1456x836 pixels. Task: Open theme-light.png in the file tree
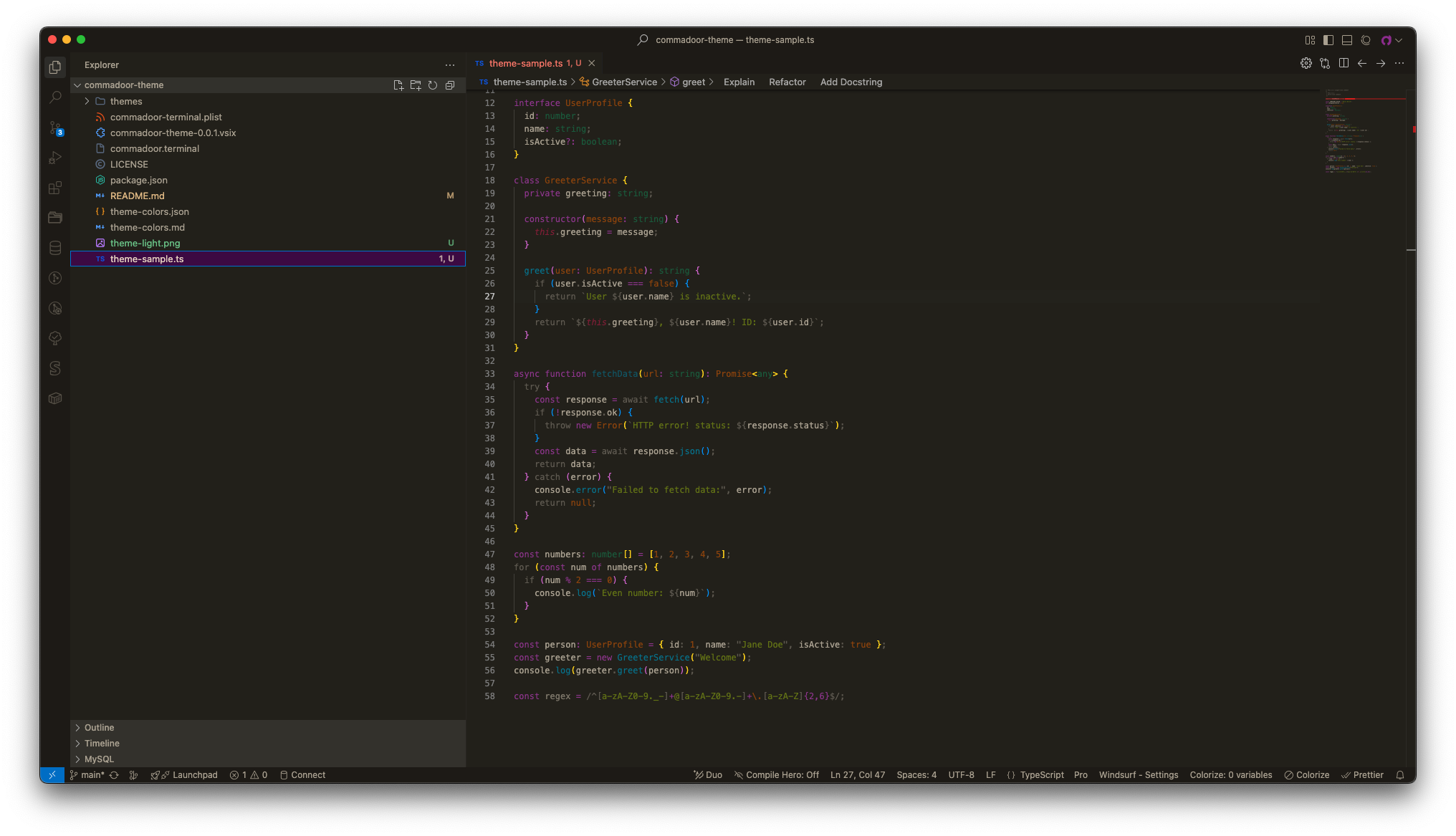click(268, 244)
